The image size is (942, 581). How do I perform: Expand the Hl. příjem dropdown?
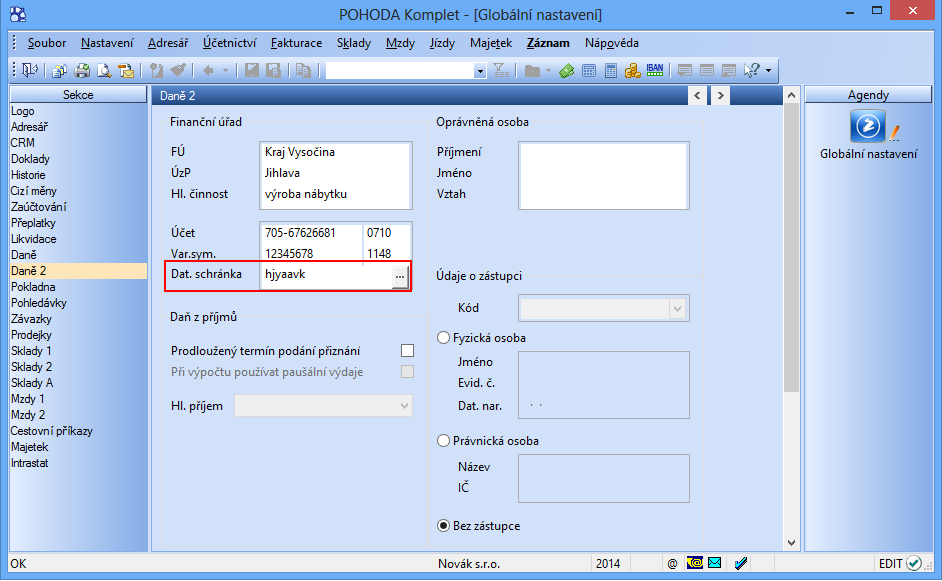click(404, 406)
